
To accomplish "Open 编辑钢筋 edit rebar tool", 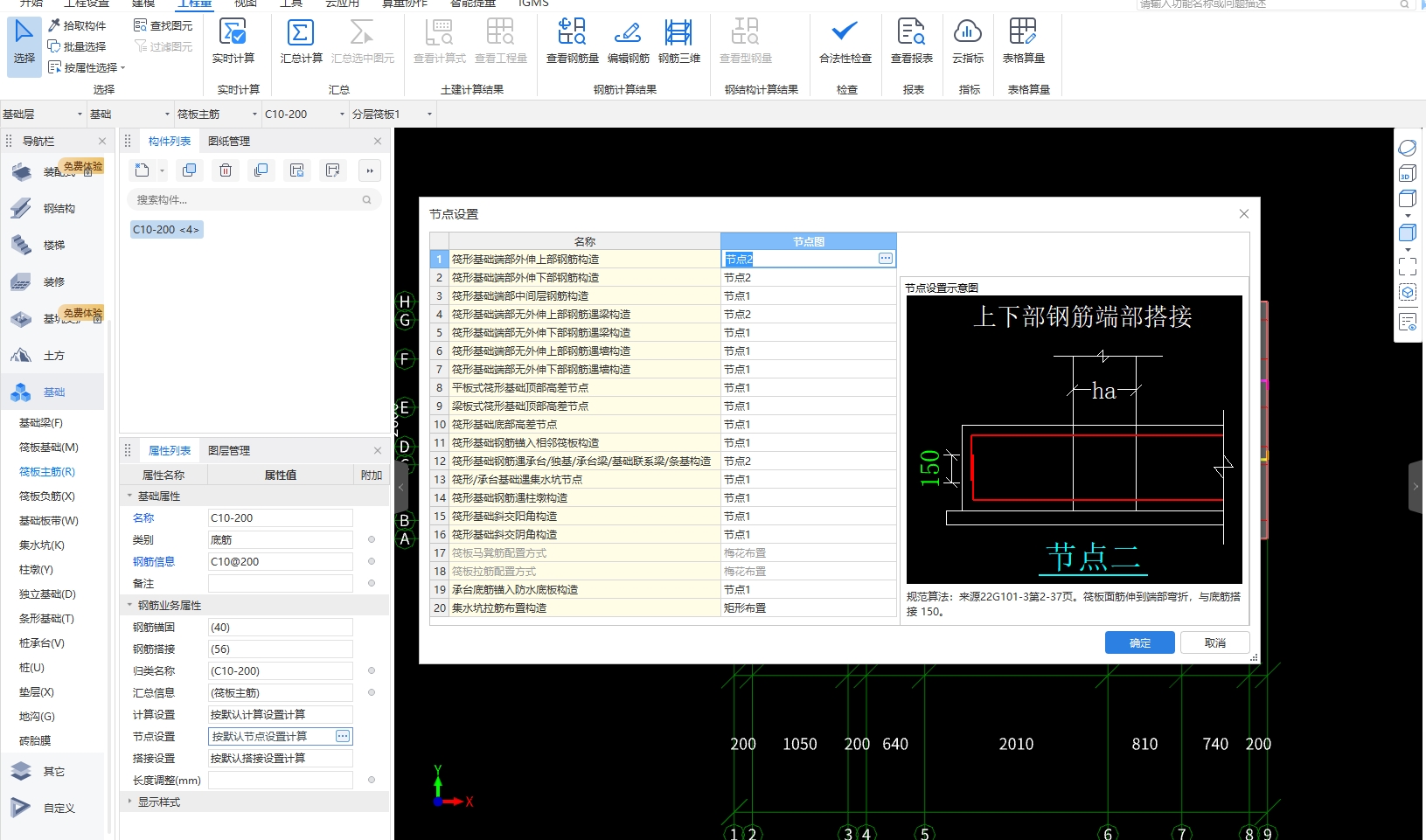I will (x=629, y=41).
